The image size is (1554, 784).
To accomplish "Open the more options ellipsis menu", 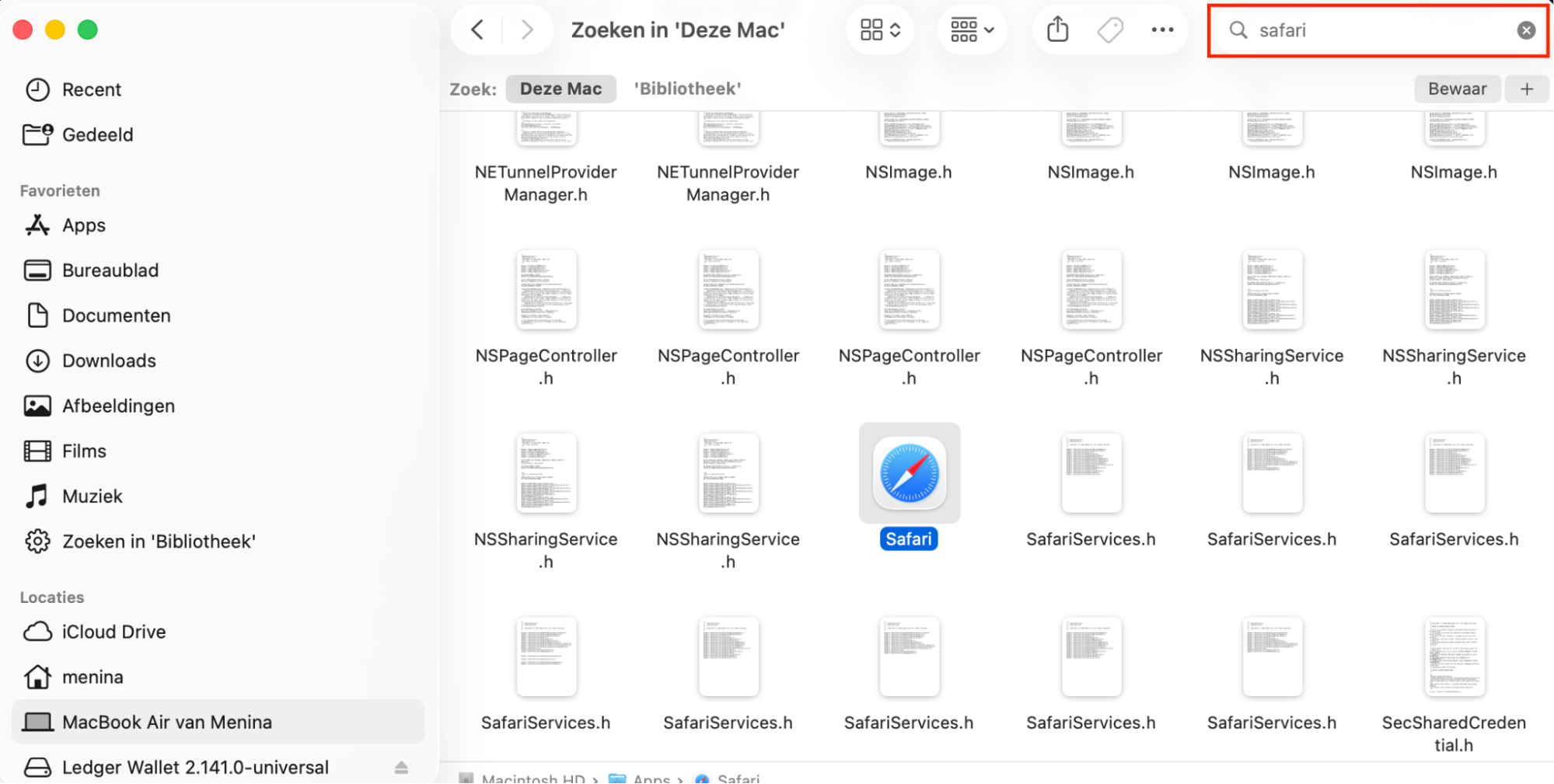I will pos(1162,30).
